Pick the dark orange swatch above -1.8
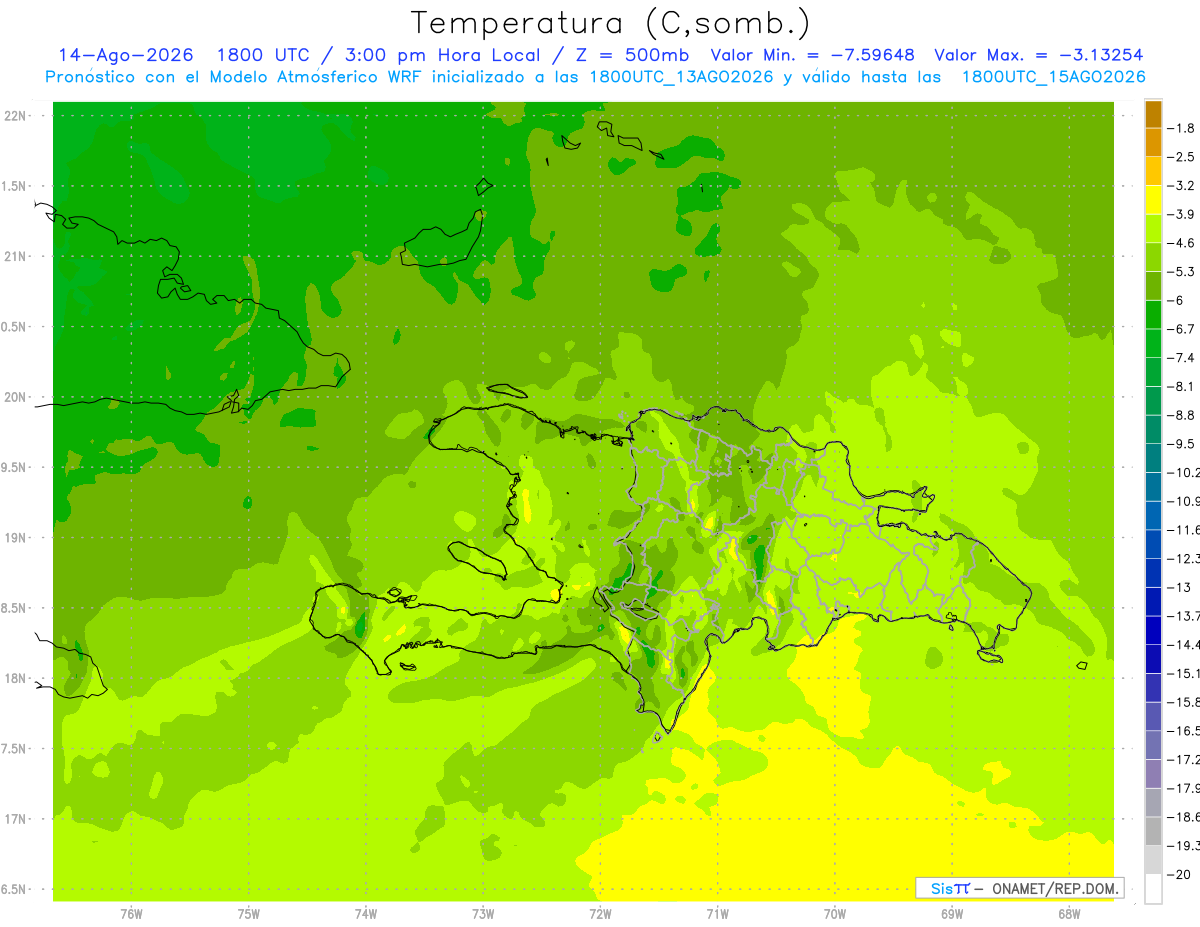This screenshot has width=1200, height=927. point(1153,114)
